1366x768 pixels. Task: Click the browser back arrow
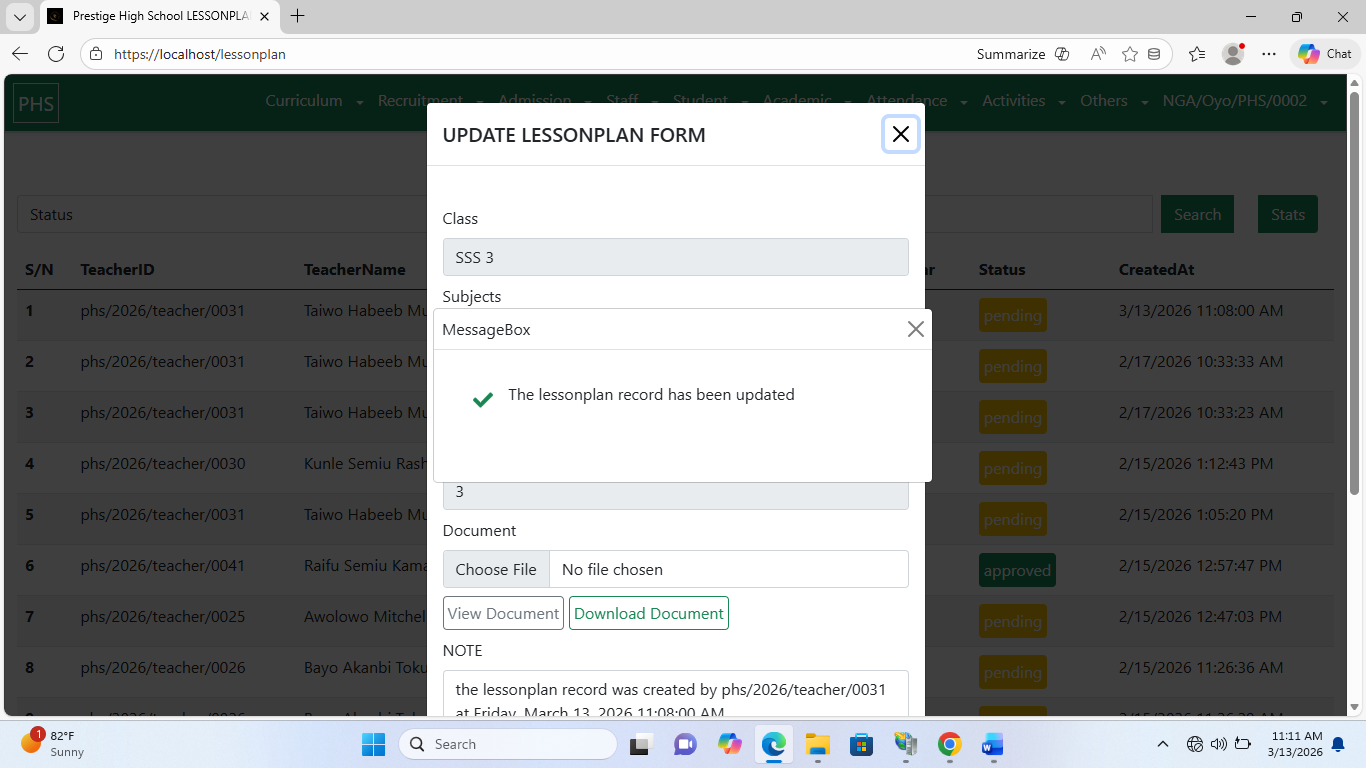[20, 54]
